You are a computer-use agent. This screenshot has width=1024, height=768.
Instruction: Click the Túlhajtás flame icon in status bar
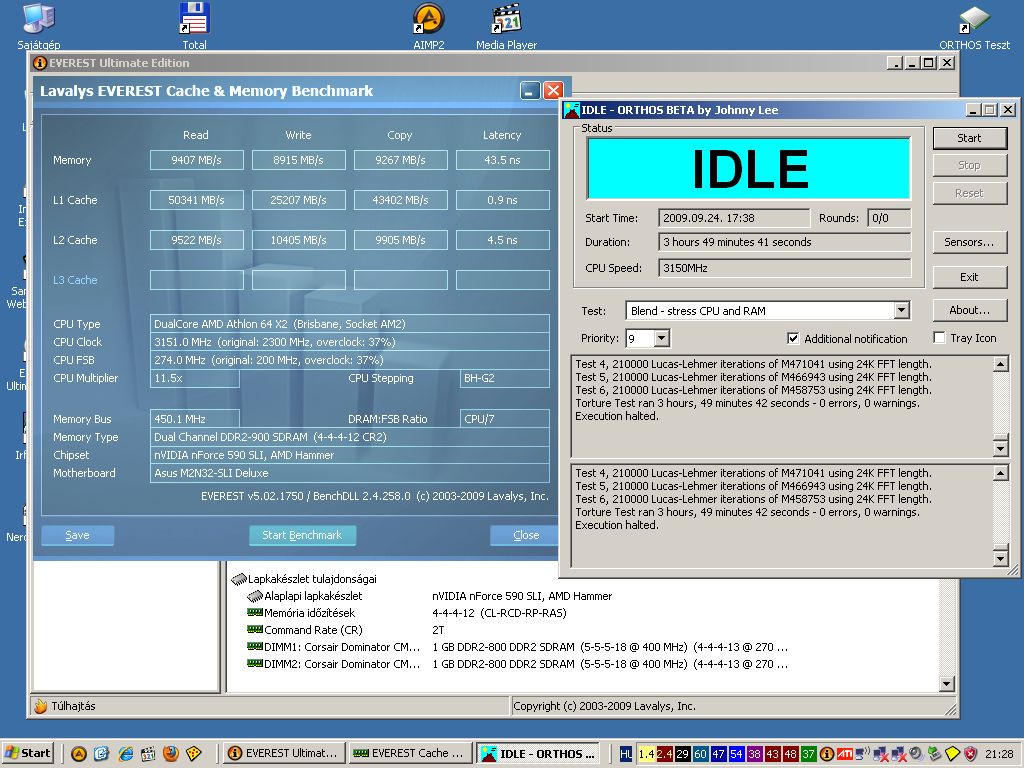tap(40, 706)
